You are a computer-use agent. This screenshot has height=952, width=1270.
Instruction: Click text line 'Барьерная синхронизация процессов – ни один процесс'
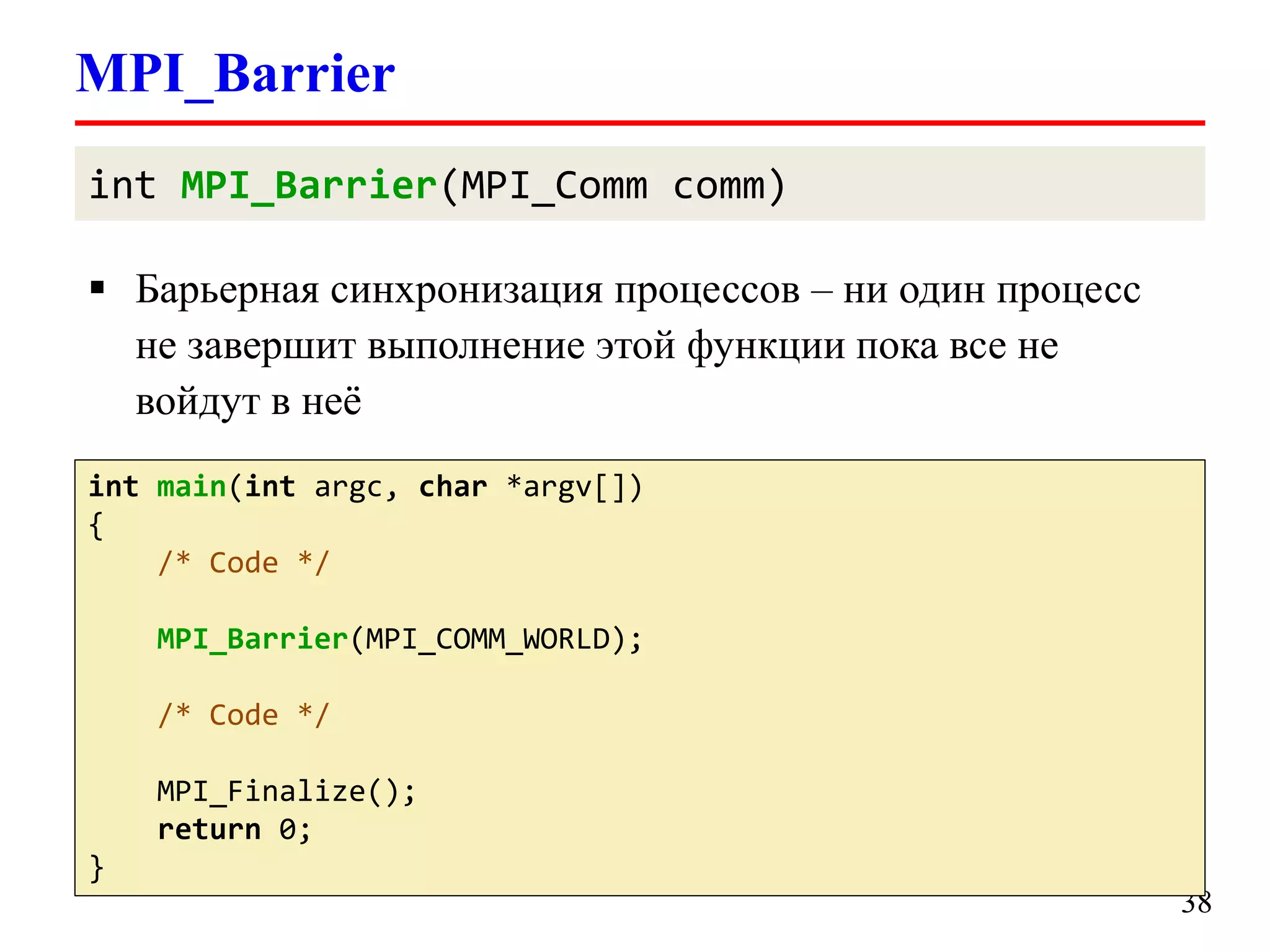pyautogui.click(x=638, y=290)
